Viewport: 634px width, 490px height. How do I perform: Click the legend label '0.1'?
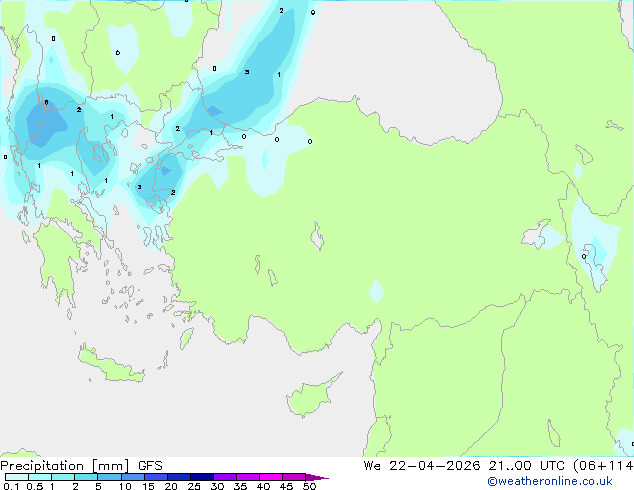11,486
